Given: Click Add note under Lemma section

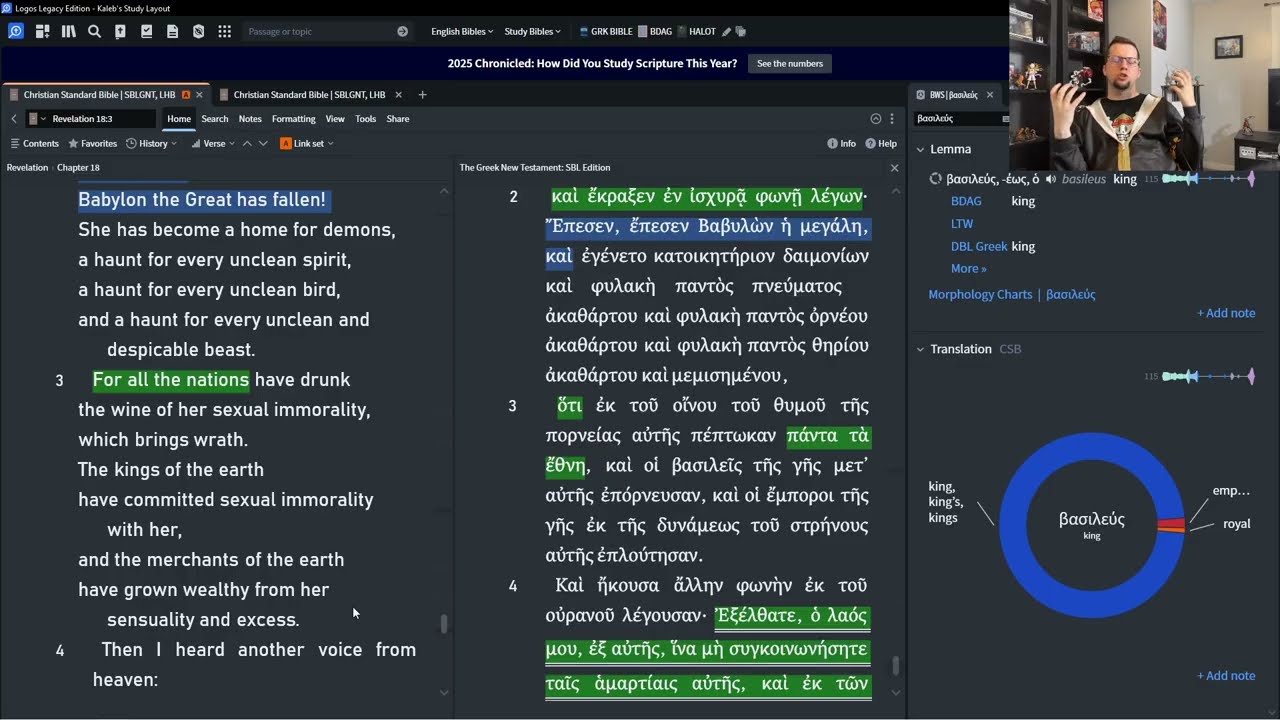Looking at the screenshot, I should (x=1226, y=313).
